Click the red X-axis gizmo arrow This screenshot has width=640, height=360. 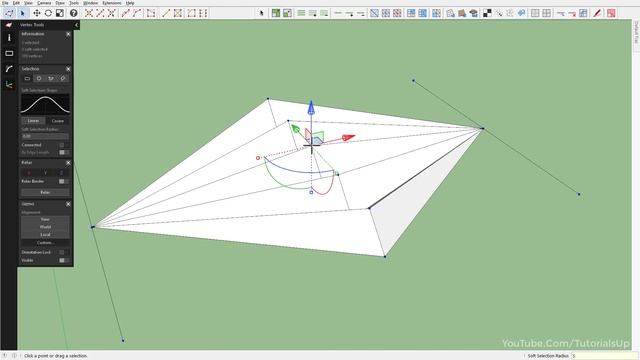tap(348, 138)
